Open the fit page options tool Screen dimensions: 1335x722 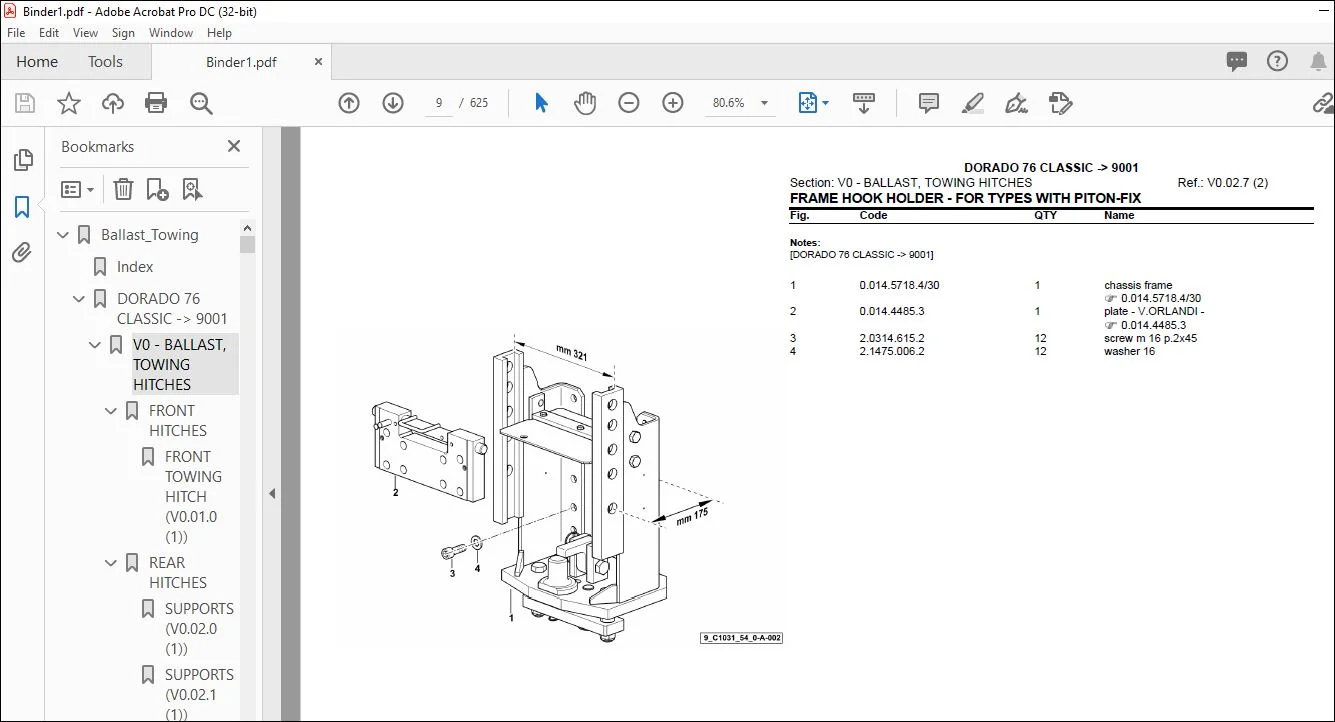(813, 103)
